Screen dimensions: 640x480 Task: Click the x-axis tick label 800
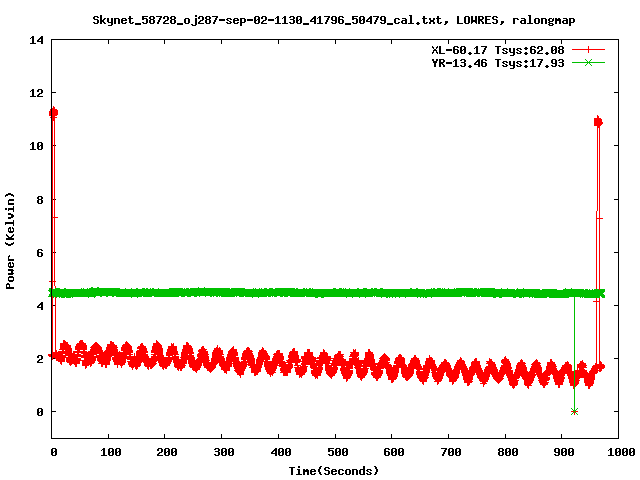508,452
